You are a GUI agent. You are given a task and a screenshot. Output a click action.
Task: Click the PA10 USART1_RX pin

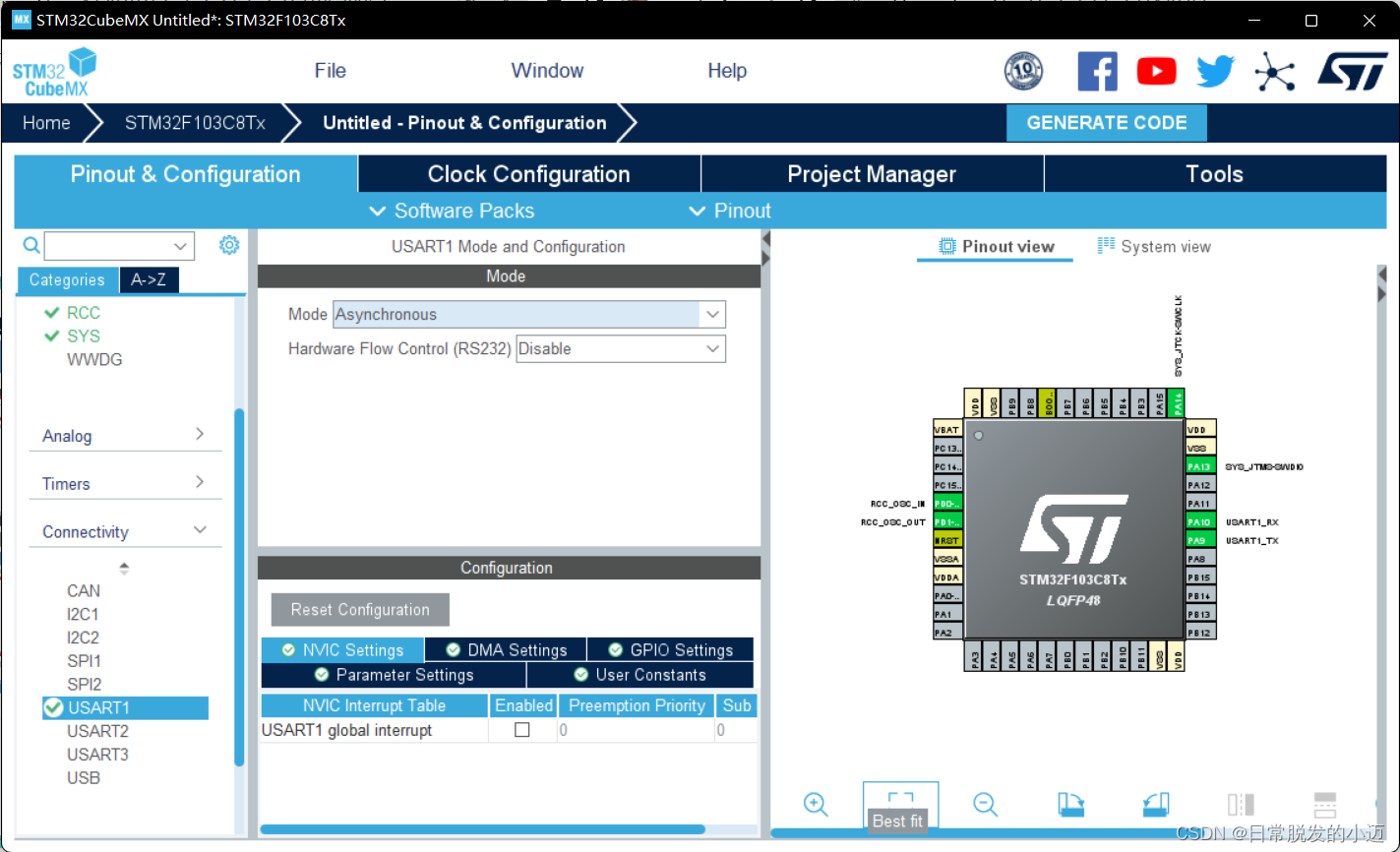tap(1200, 521)
